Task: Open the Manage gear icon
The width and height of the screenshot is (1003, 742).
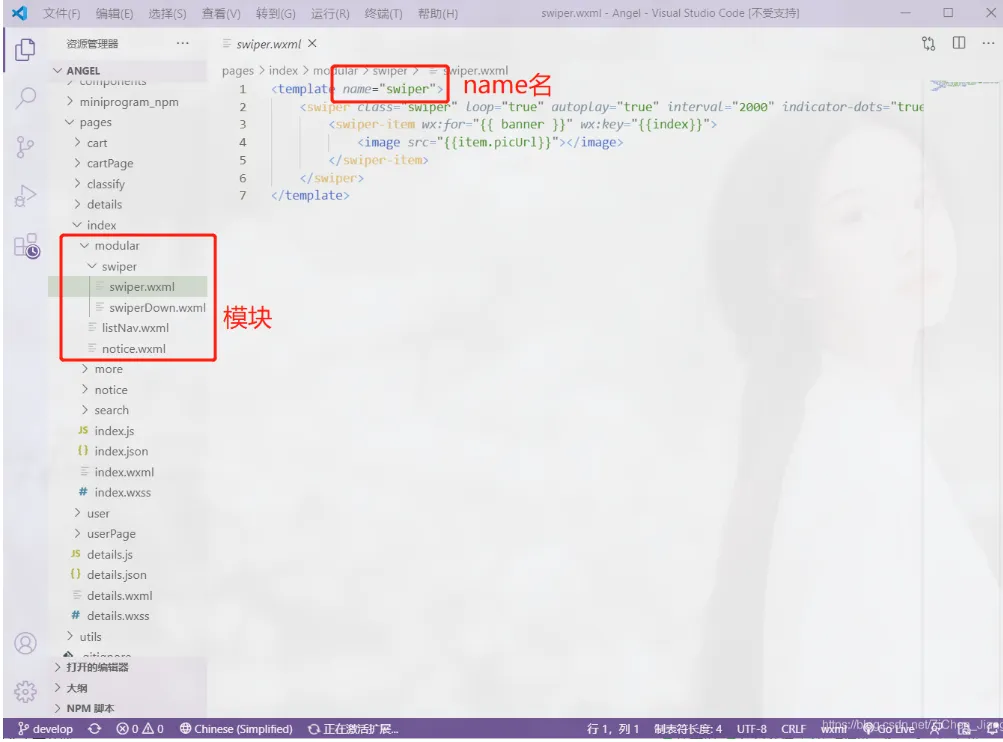Action: [x=25, y=691]
